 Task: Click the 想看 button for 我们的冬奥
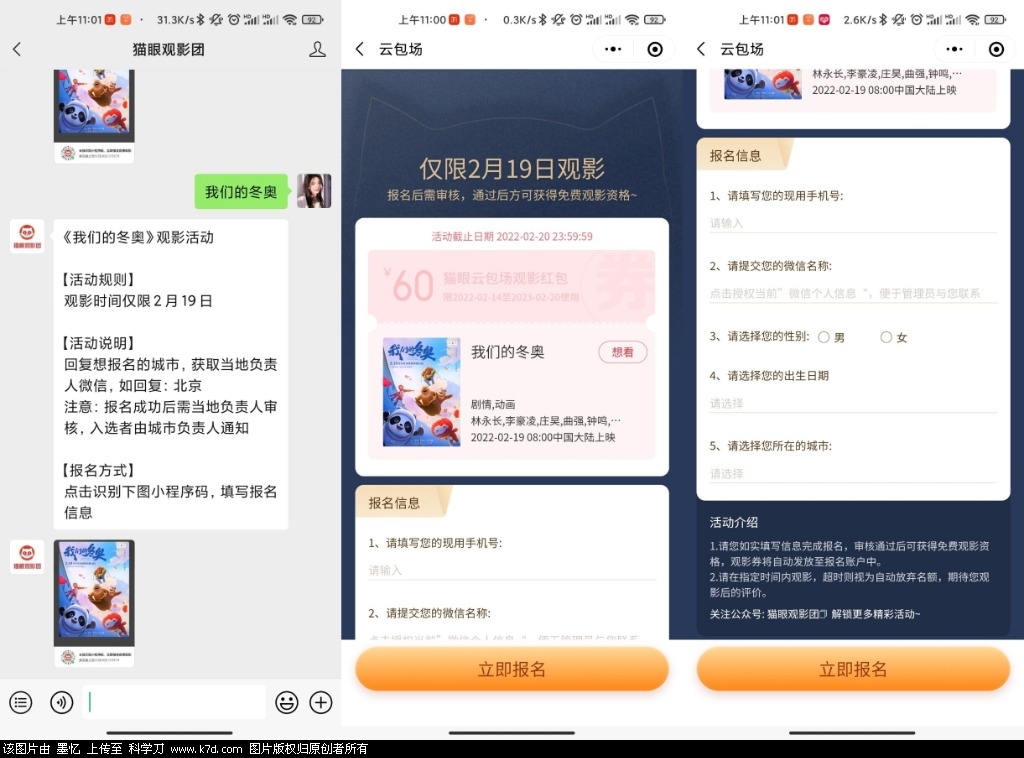pos(622,352)
